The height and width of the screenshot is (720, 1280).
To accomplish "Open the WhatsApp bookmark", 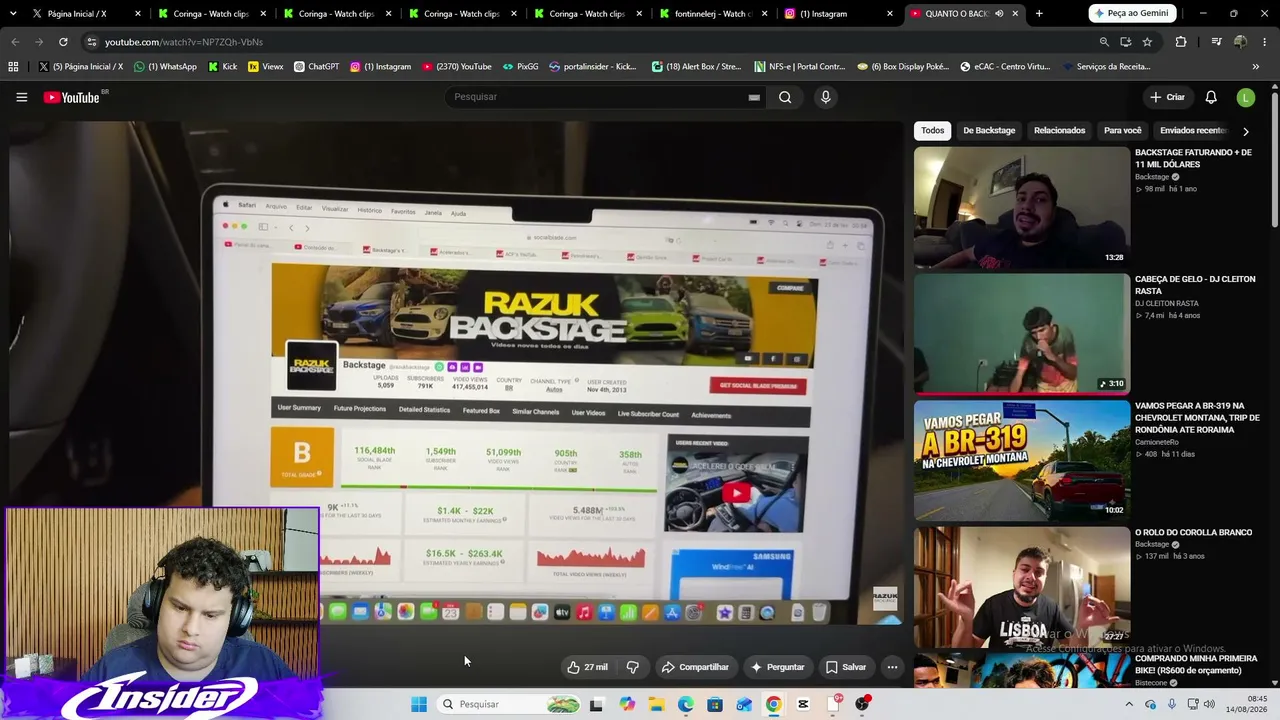I will [x=165, y=67].
